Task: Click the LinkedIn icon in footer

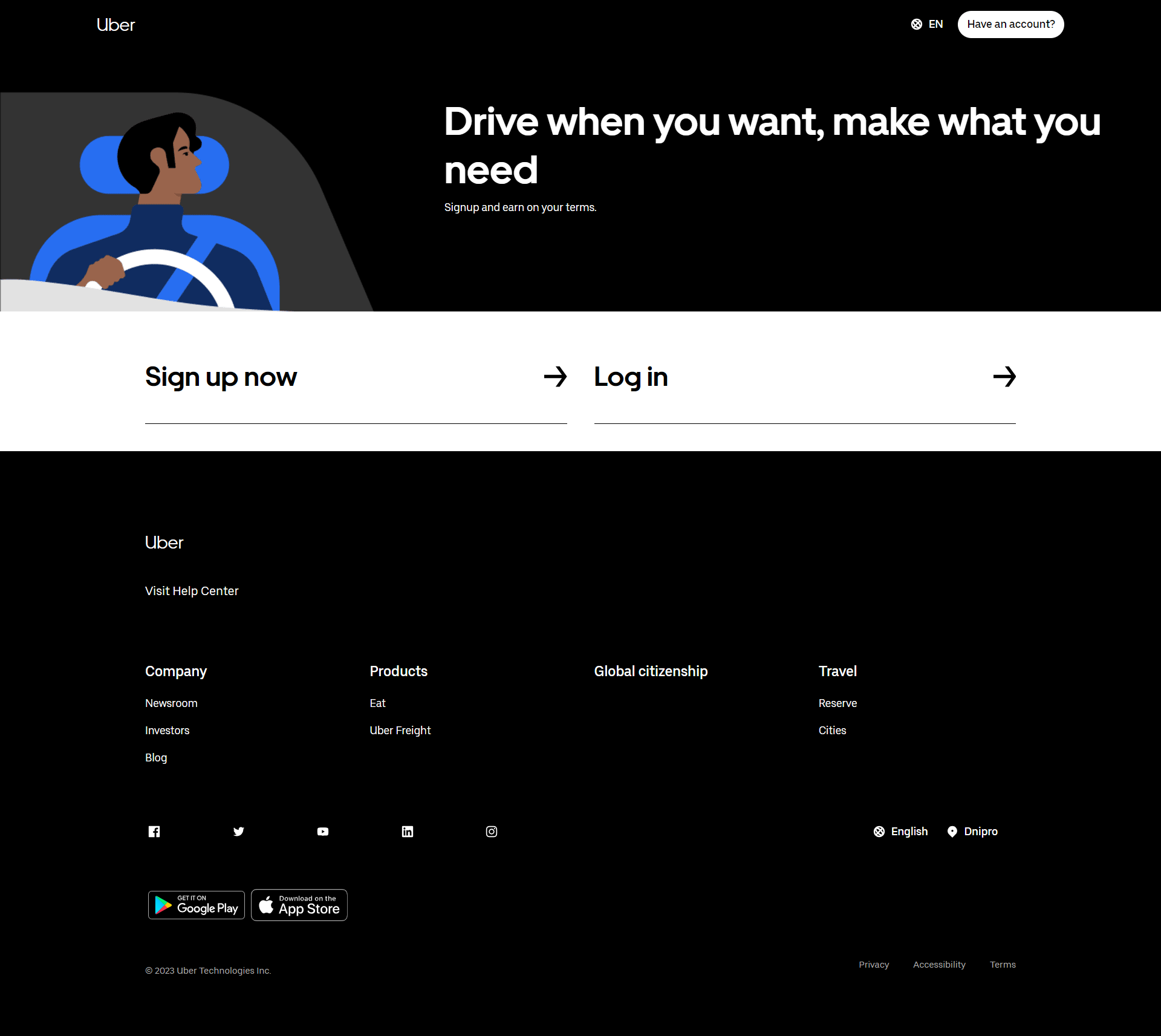Action: coord(408,831)
